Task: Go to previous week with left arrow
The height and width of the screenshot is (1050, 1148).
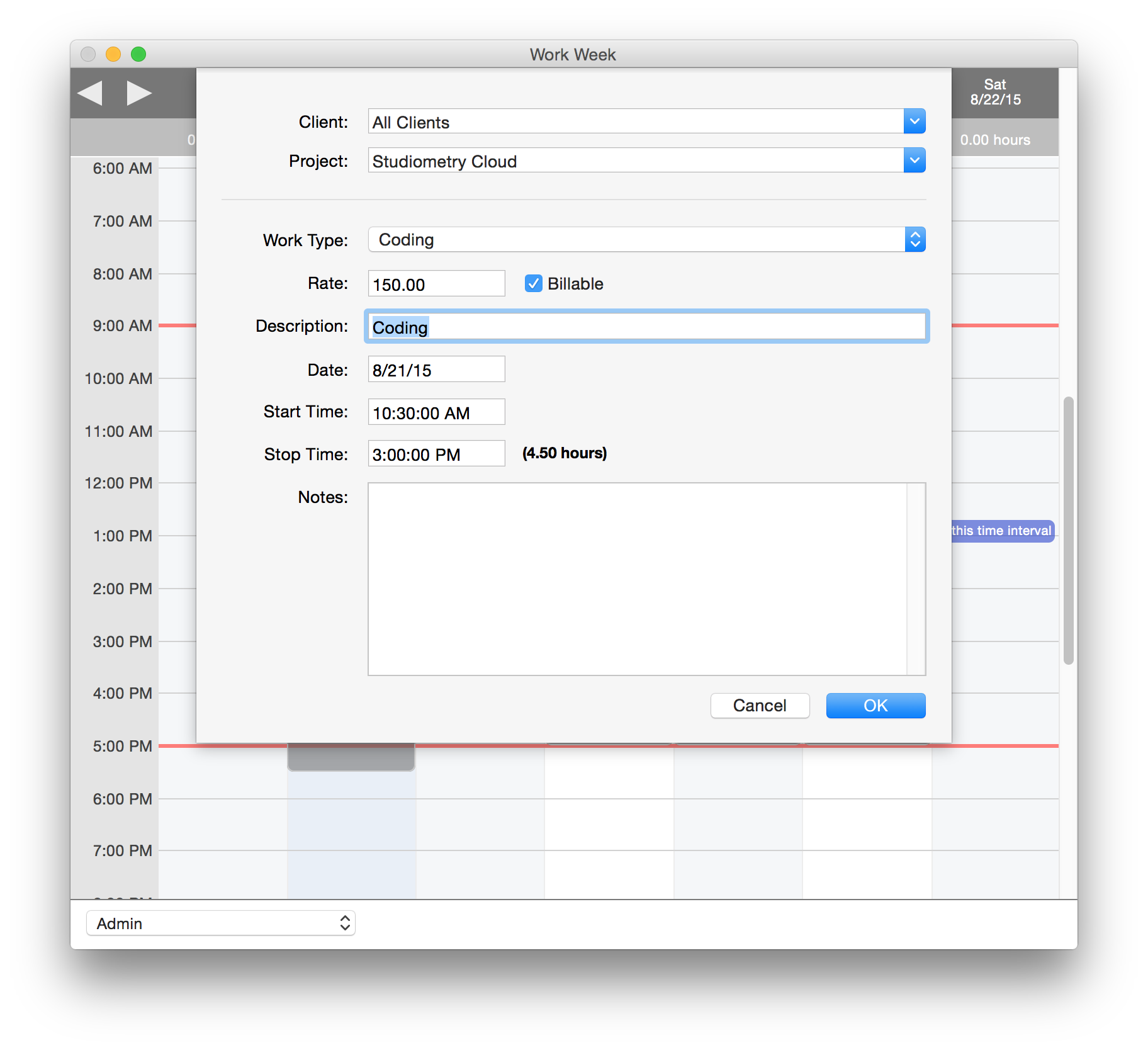Action: coord(90,93)
